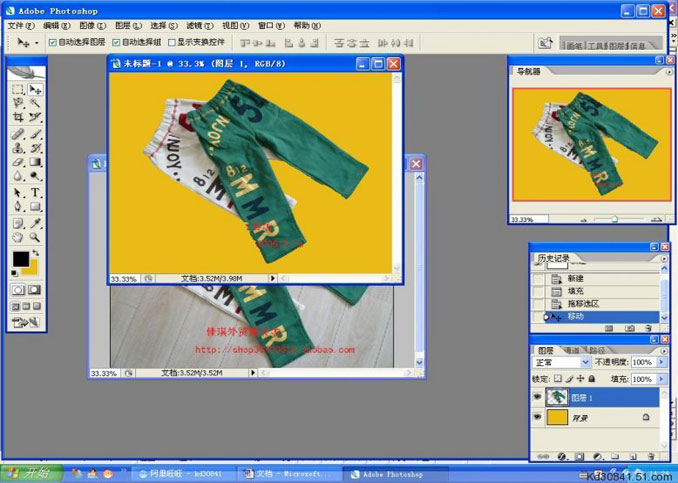Toggle lock position in Layers panel
678x483 pixels.
(x=580, y=379)
